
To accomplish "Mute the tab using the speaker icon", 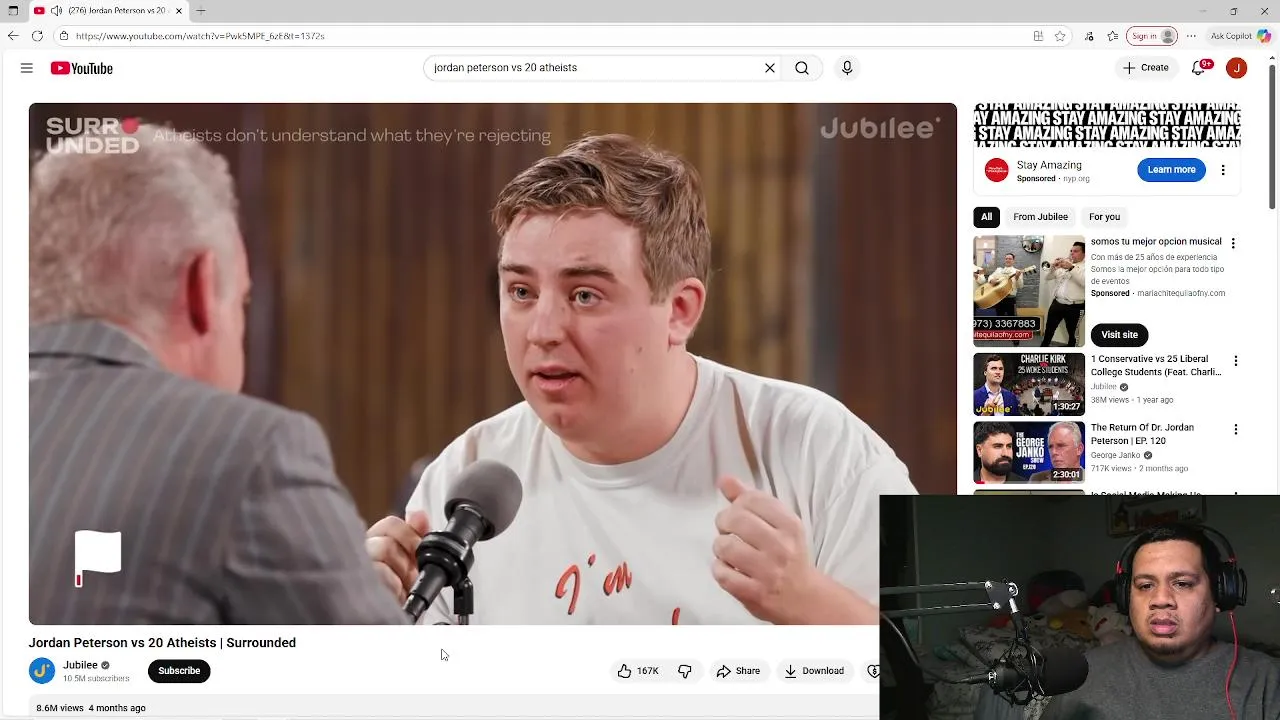I will point(56,11).
